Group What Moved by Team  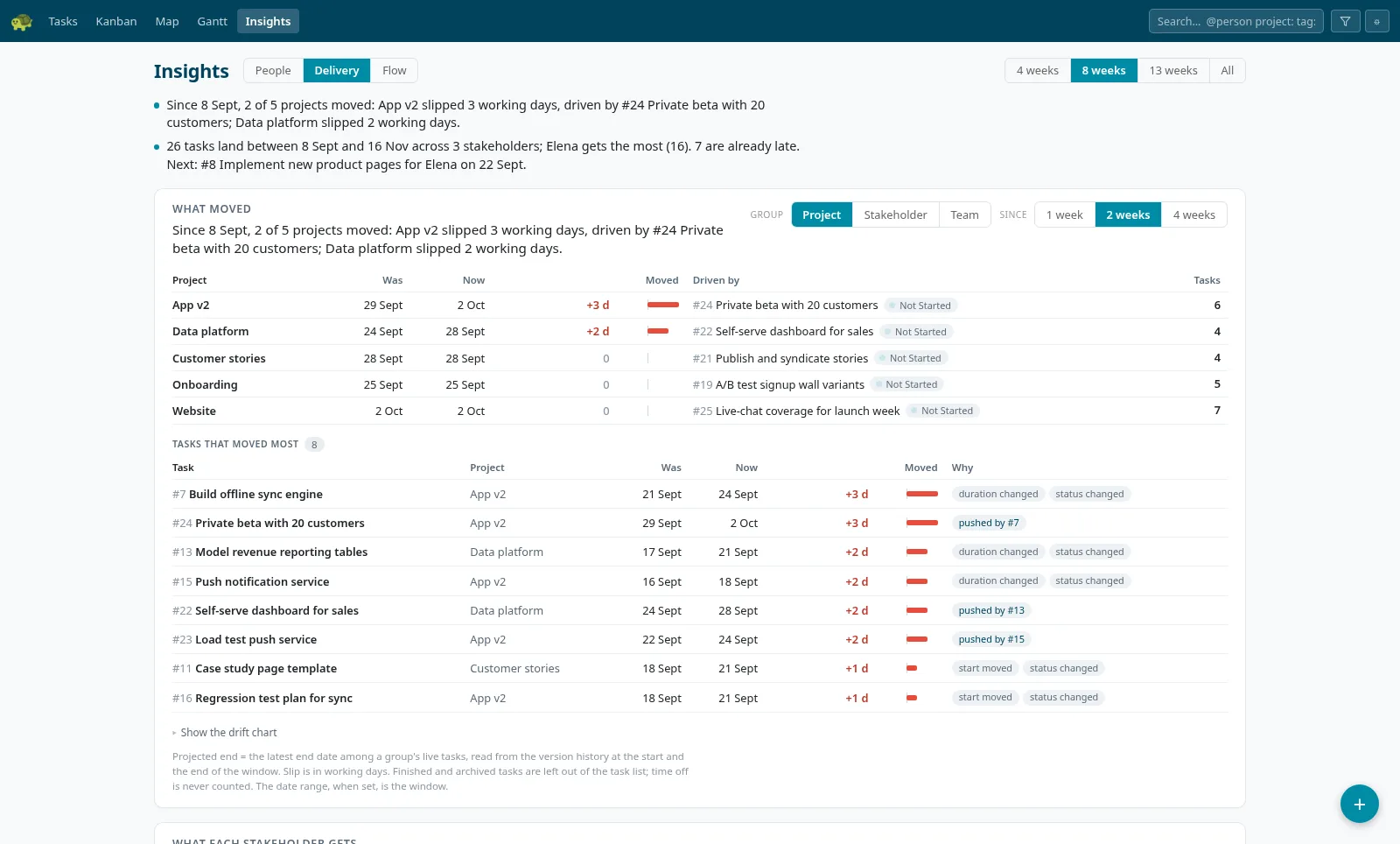965,215
